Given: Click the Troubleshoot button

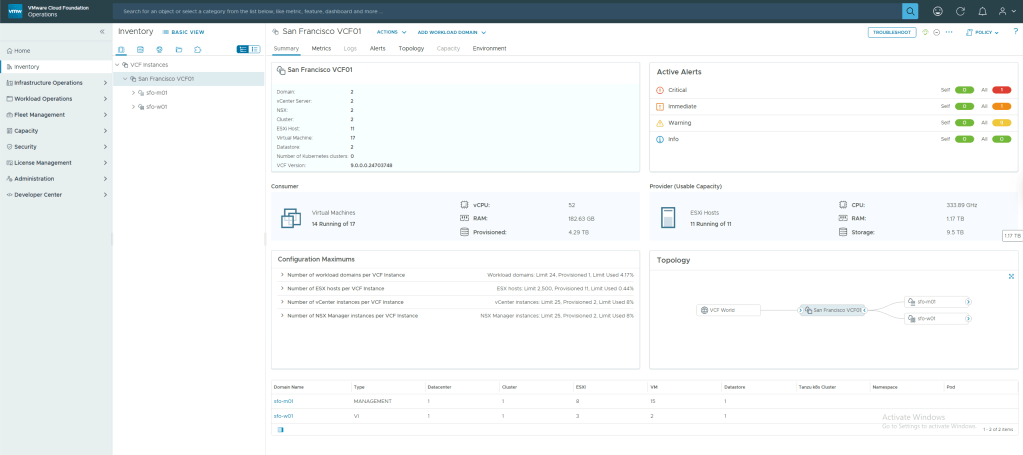Looking at the screenshot, I should click(x=891, y=32).
